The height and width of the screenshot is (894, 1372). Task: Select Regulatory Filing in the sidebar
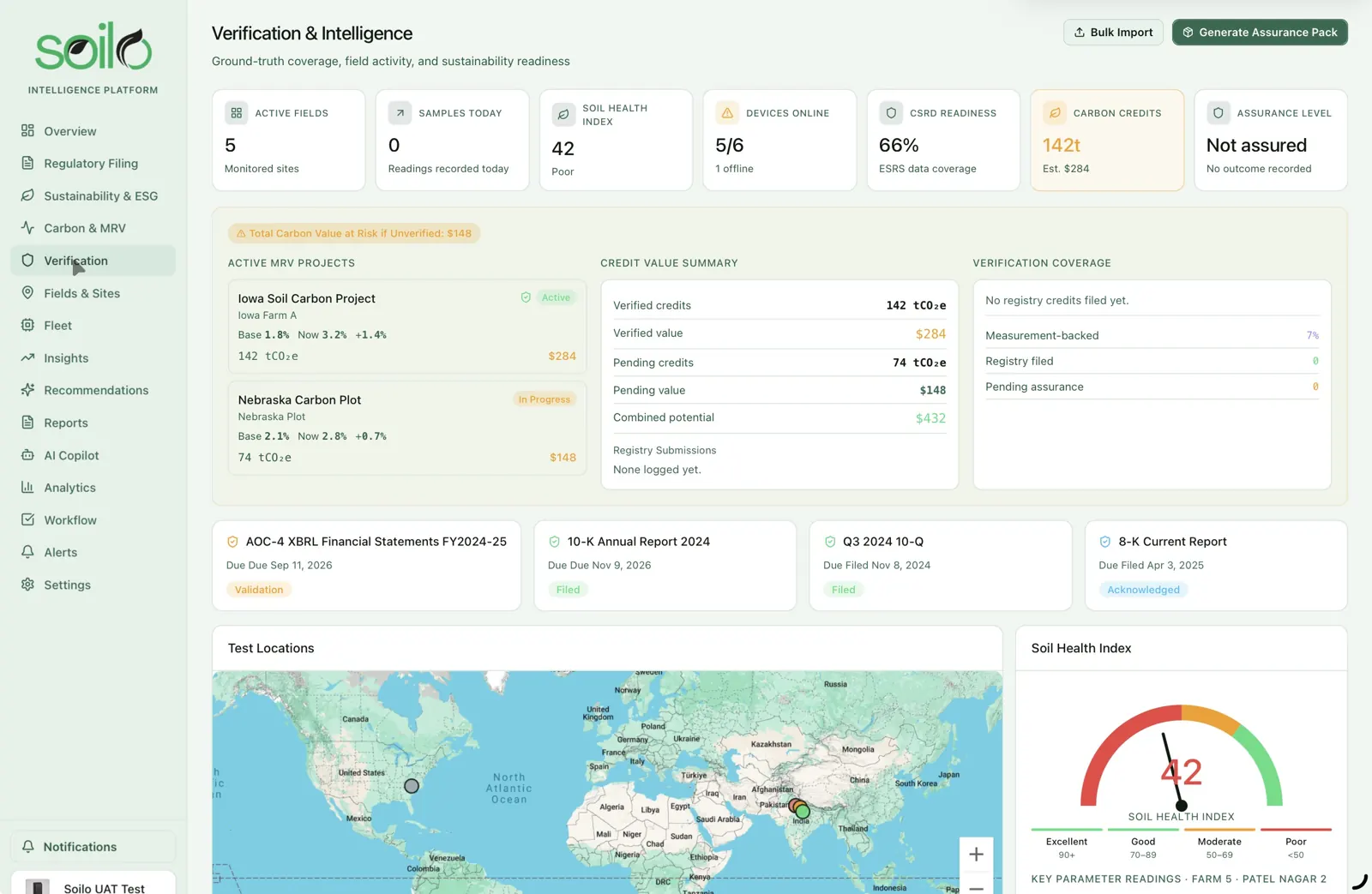tap(93, 163)
